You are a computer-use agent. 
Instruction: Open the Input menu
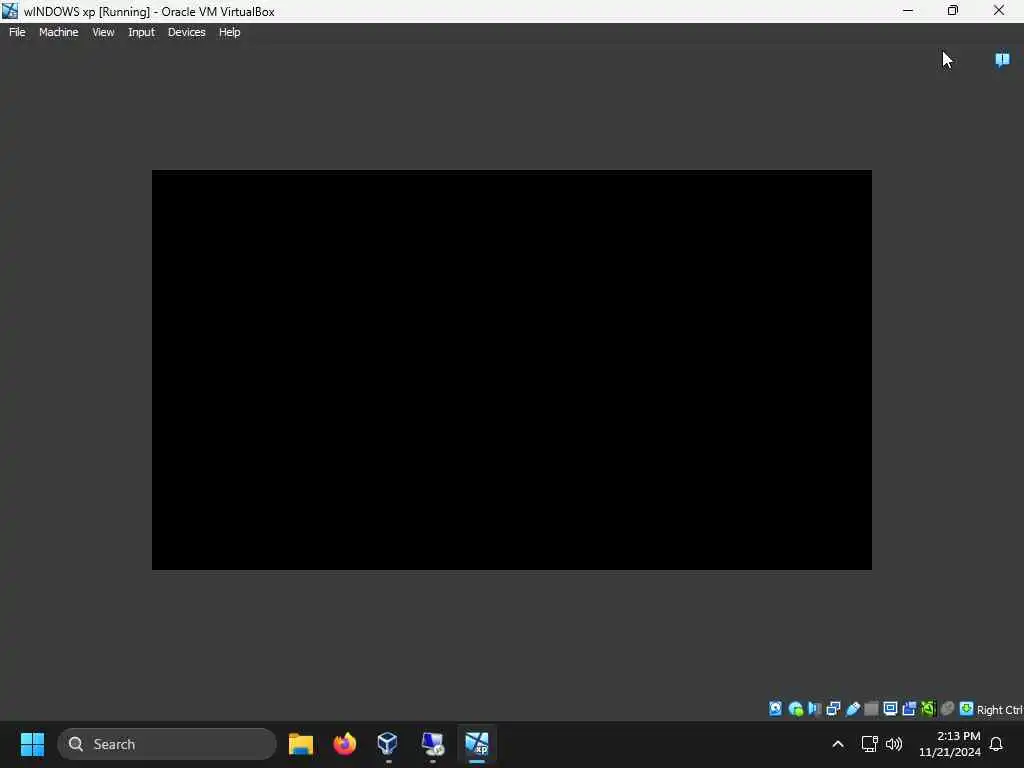(141, 32)
